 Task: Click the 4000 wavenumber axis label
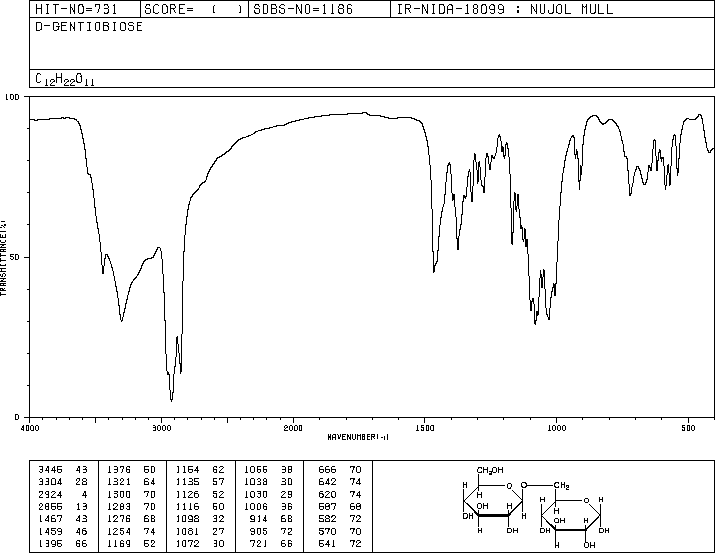pos(30,428)
